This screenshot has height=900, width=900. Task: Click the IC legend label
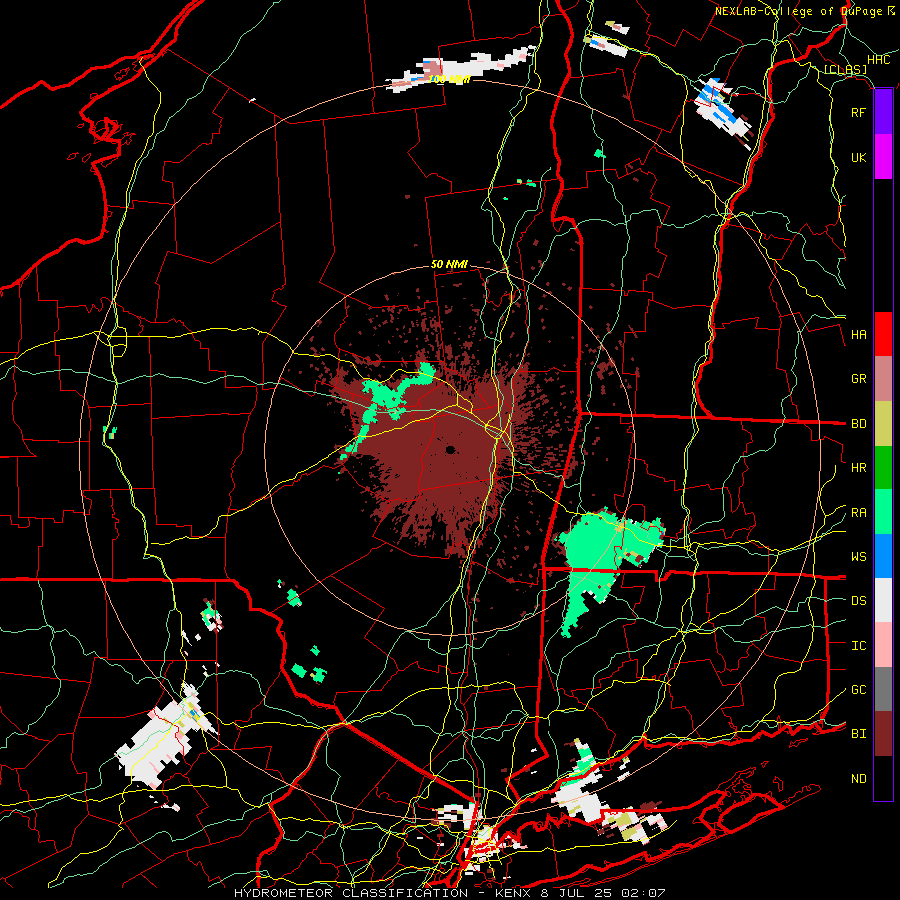coord(858,646)
